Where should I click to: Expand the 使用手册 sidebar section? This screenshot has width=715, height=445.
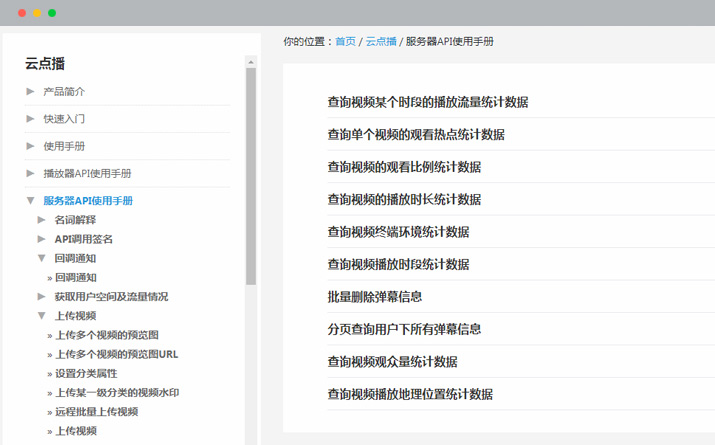31,146
